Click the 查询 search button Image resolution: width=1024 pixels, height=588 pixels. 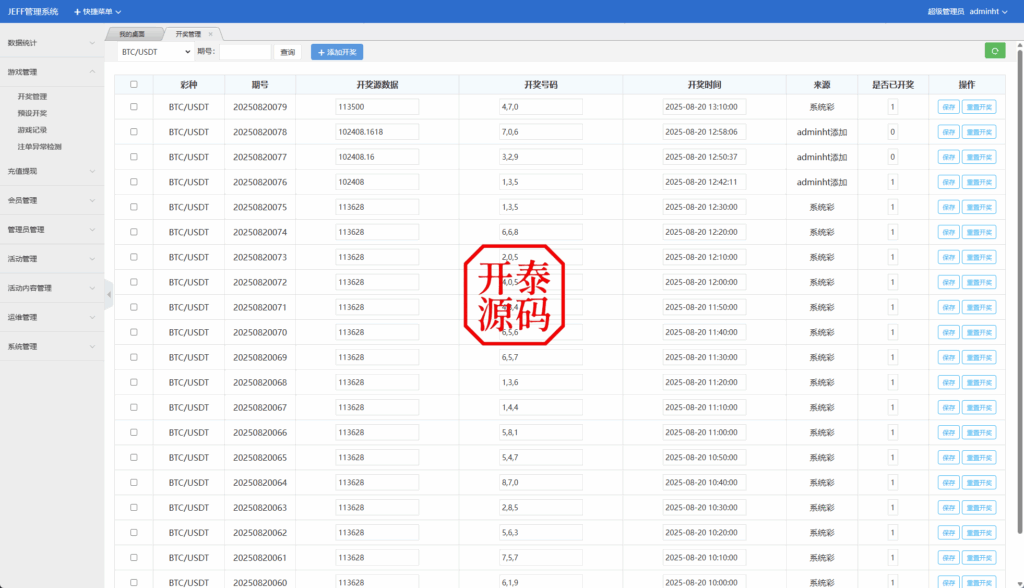[x=287, y=51]
